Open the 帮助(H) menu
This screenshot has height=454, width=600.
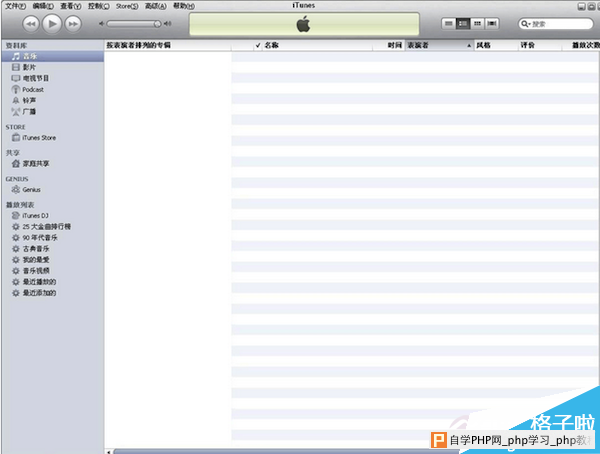(184, 6)
